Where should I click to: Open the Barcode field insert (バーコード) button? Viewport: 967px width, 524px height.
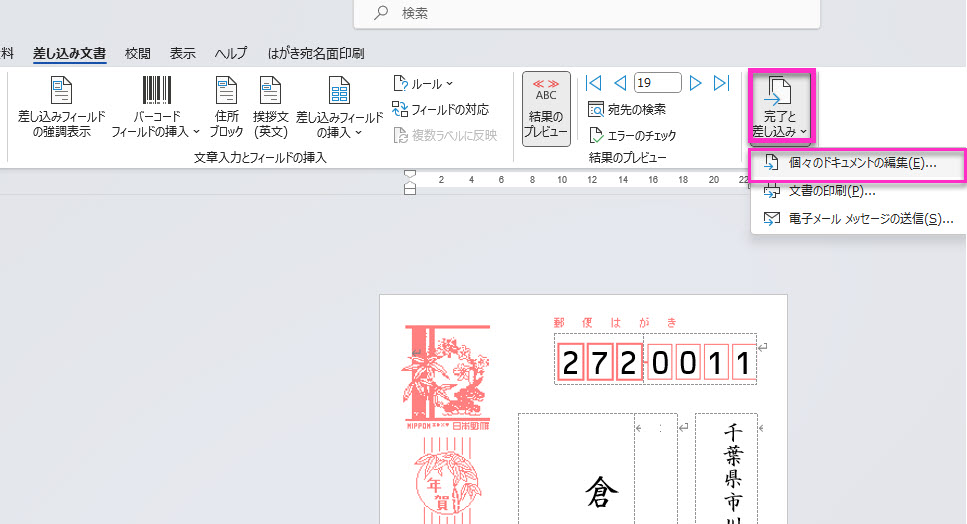156,107
